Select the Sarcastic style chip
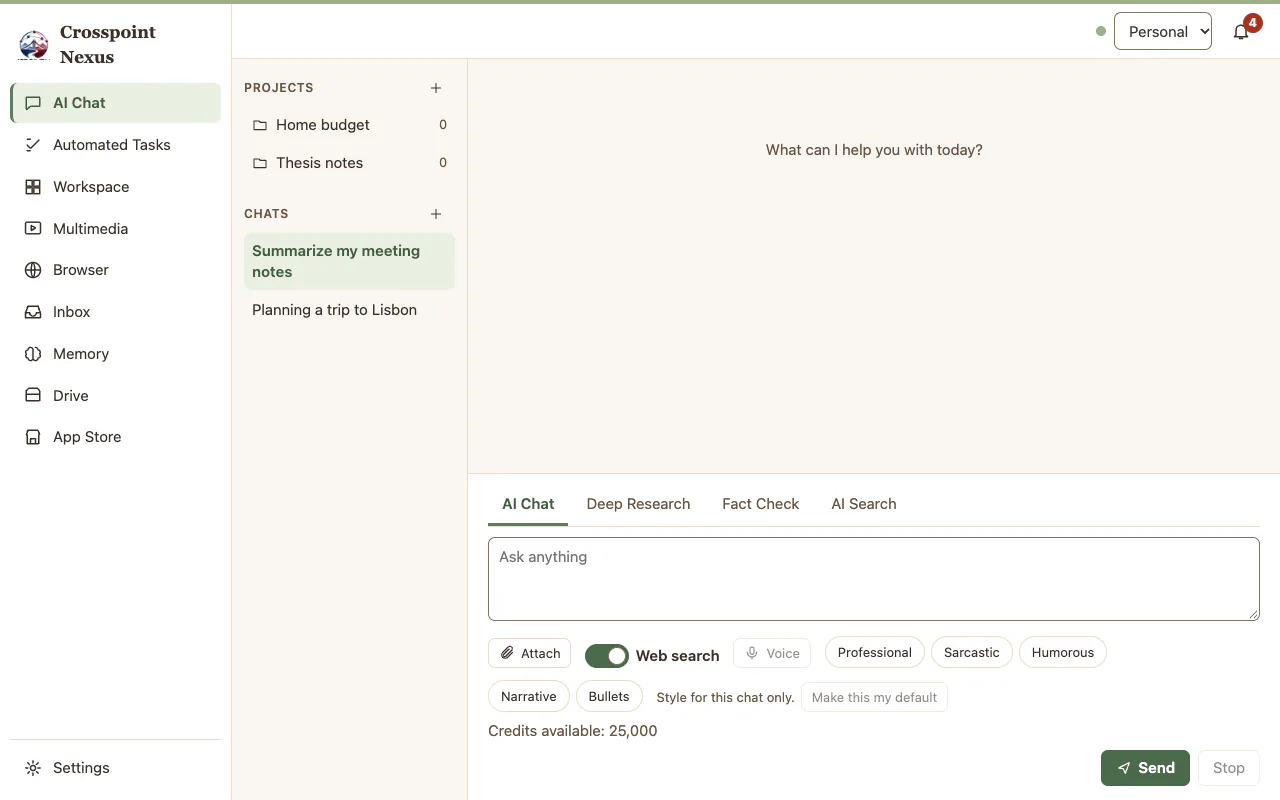 (972, 653)
